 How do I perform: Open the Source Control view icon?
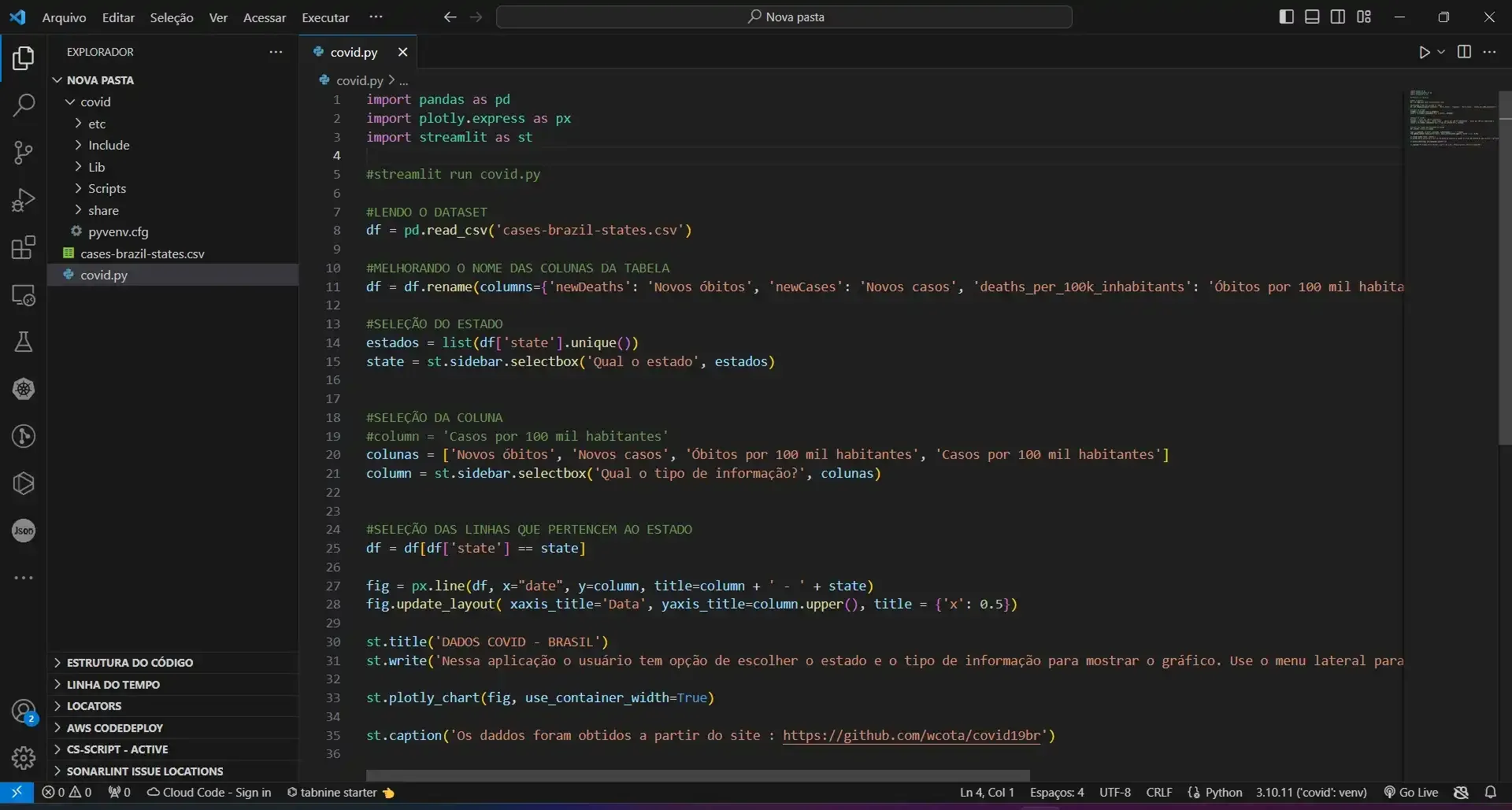tap(24, 153)
